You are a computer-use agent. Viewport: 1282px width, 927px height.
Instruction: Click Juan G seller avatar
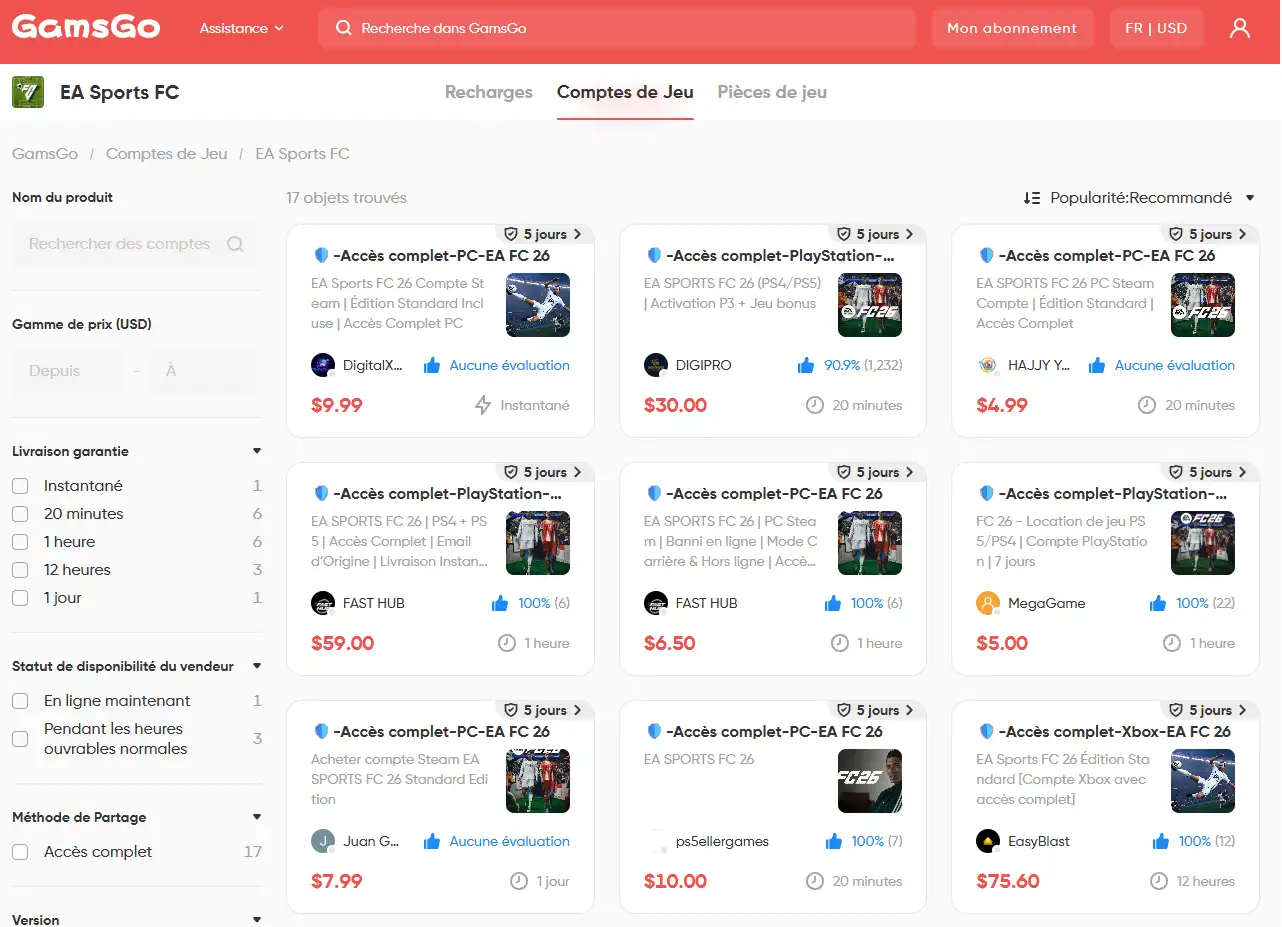(322, 841)
